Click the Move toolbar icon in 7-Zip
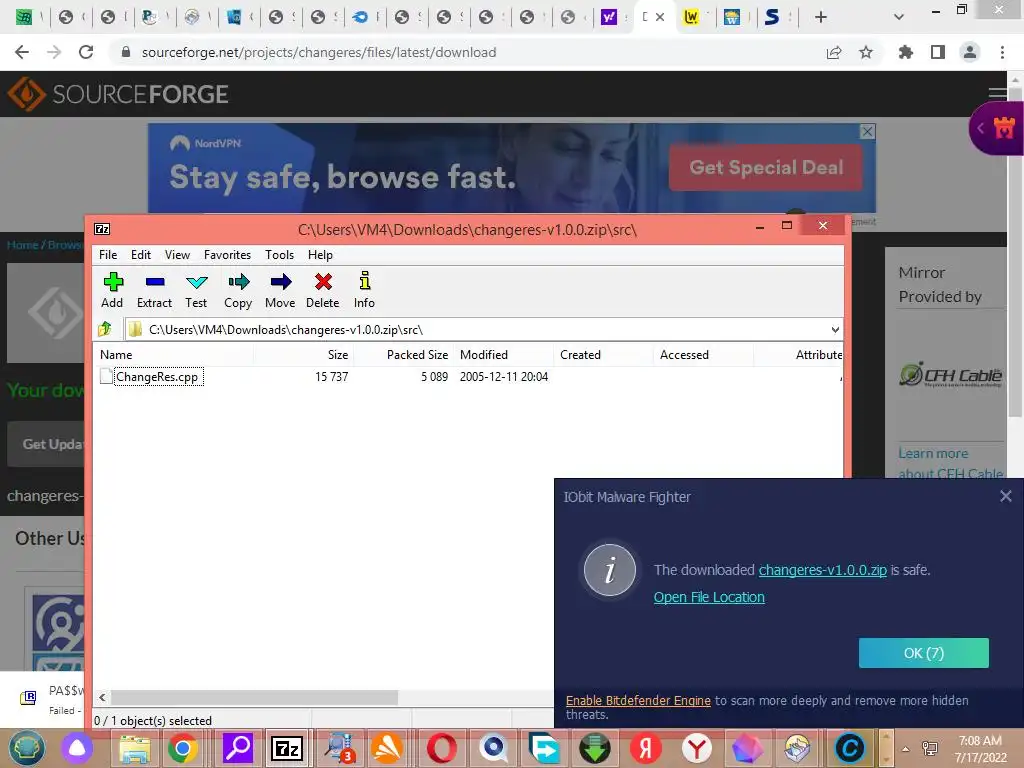Image resolution: width=1024 pixels, height=768 pixels. point(280,290)
